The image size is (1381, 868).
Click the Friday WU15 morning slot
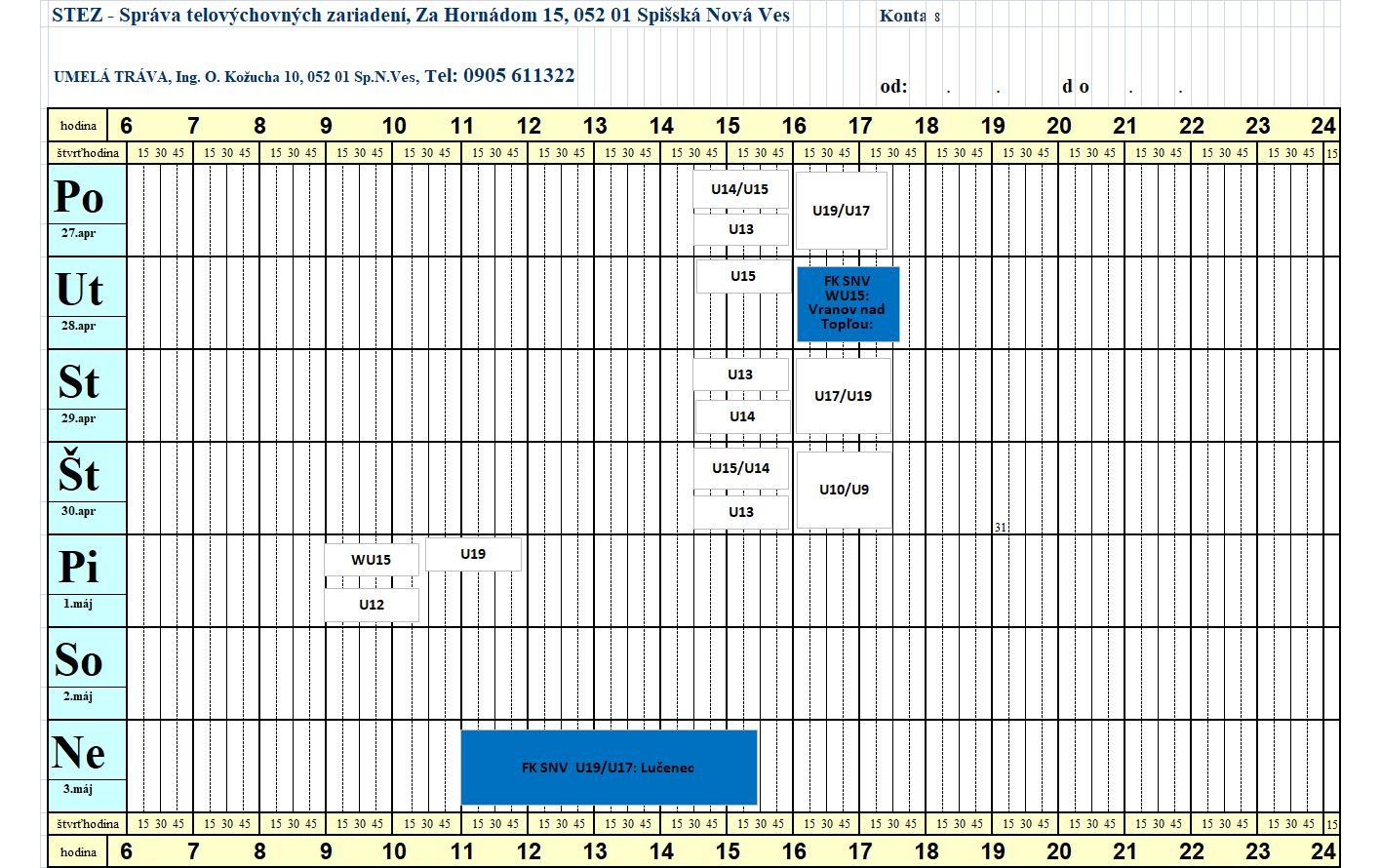pyautogui.click(x=372, y=560)
